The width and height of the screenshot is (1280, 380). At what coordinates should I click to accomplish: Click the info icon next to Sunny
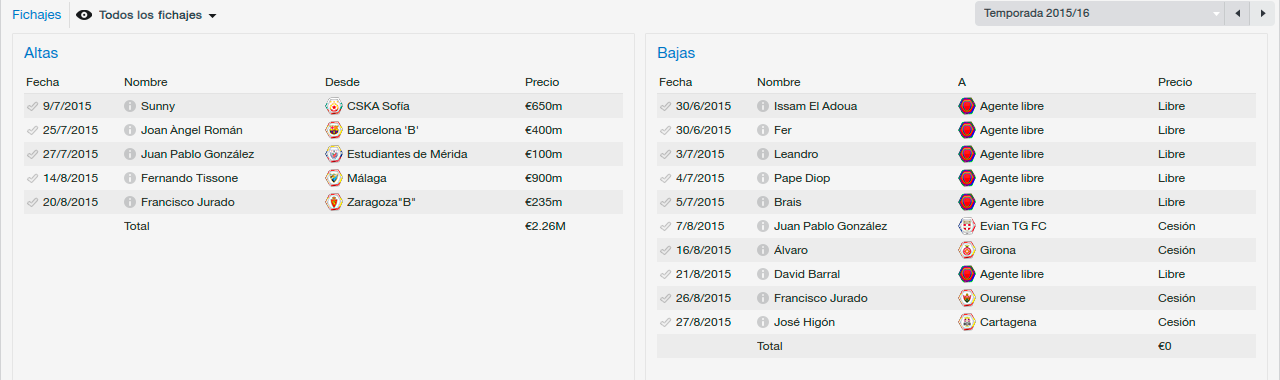(x=130, y=106)
